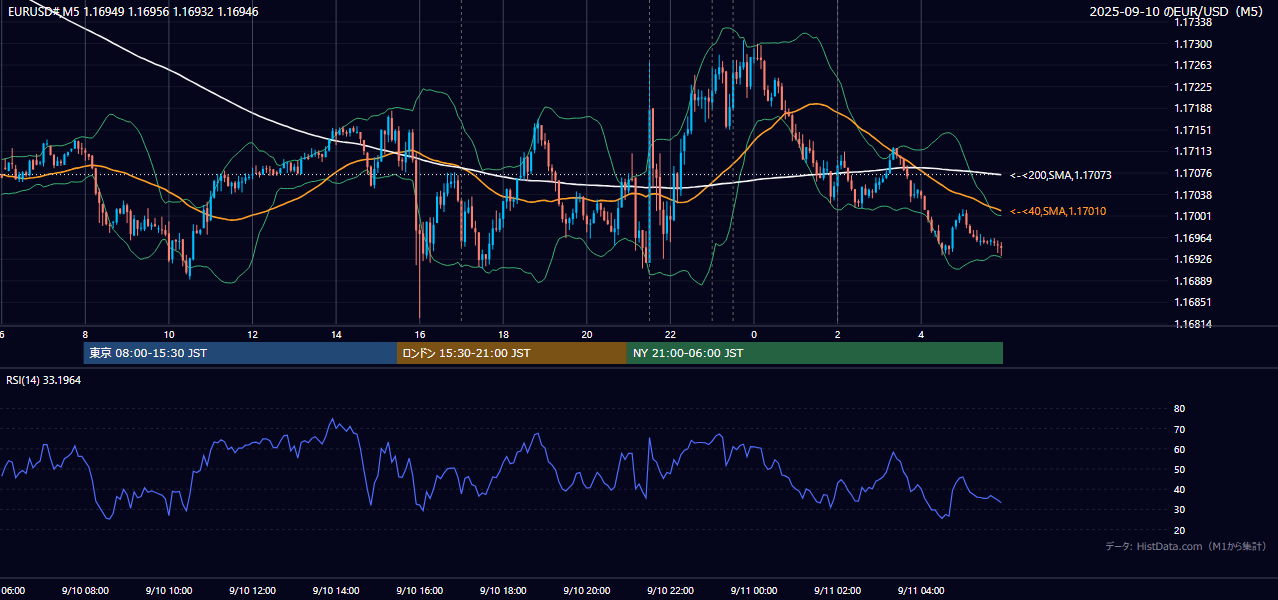Click price axis value 1.17113
Screen dimensions: 1278x600
1192,151
